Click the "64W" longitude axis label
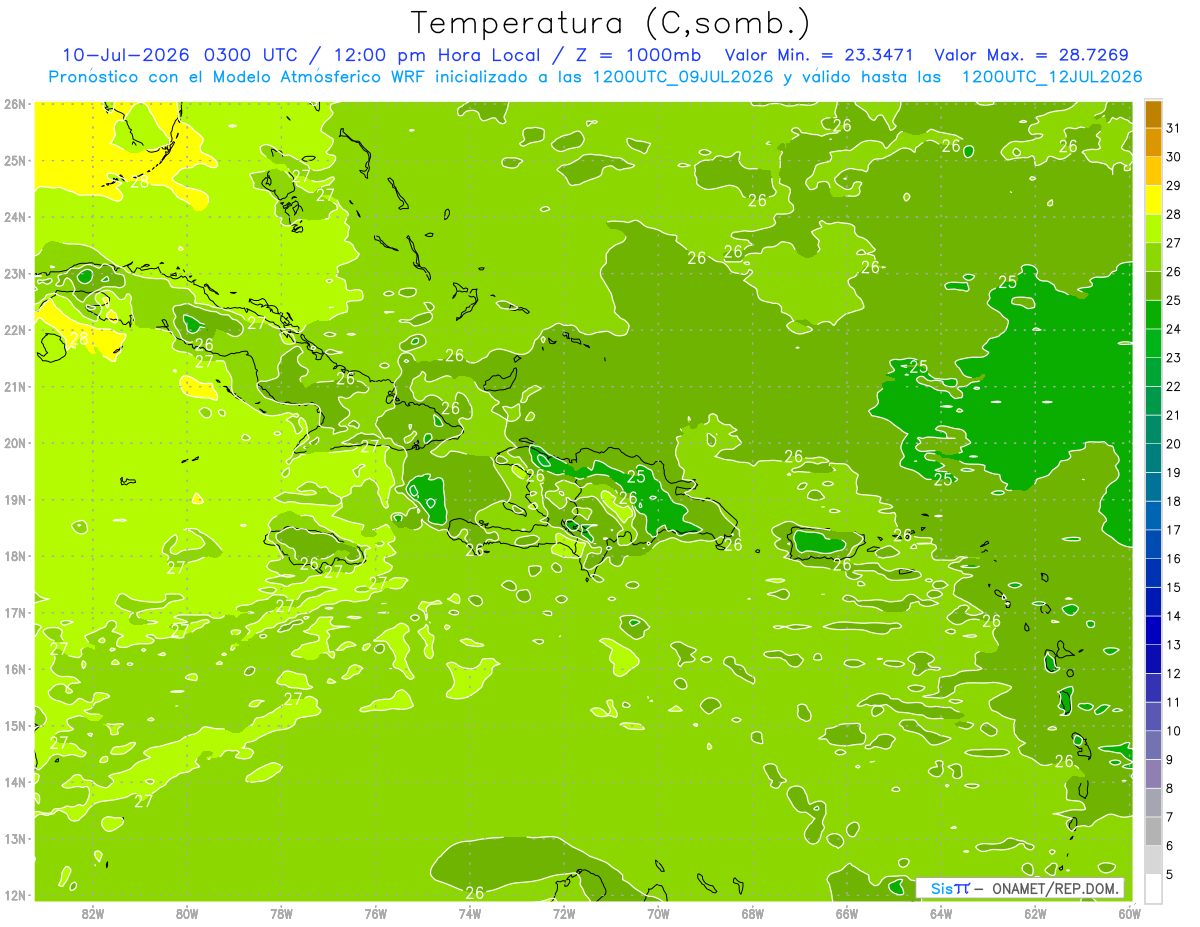This screenshot has height=927, width=1200. click(x=941, y=913)
